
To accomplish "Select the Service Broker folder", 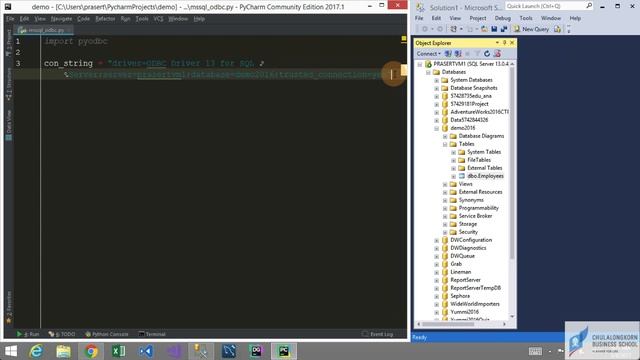I will point(475,216).
